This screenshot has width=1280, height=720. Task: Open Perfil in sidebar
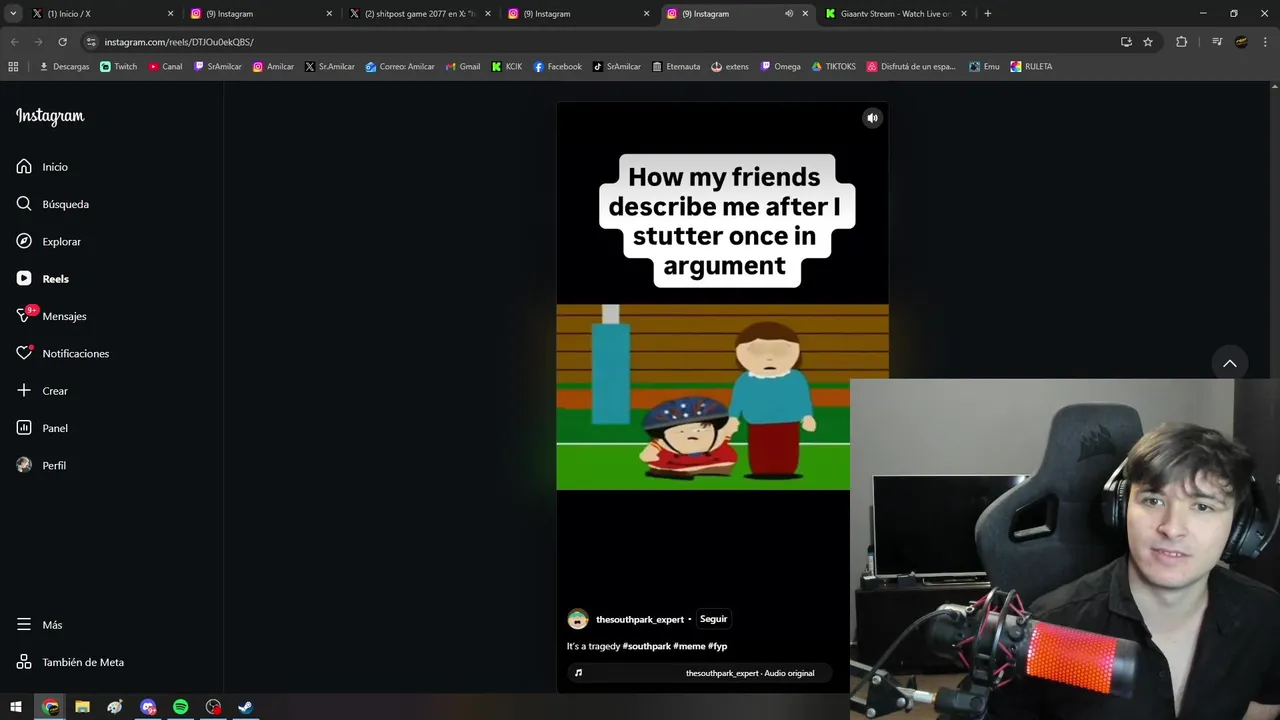coord(41,466)
